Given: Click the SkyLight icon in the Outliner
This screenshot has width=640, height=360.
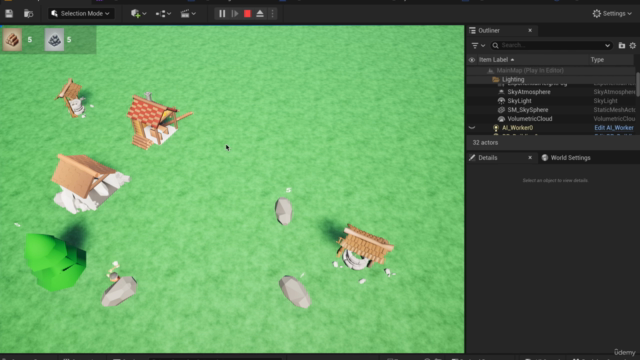Looking at the screenshot, I should (501, 101).
